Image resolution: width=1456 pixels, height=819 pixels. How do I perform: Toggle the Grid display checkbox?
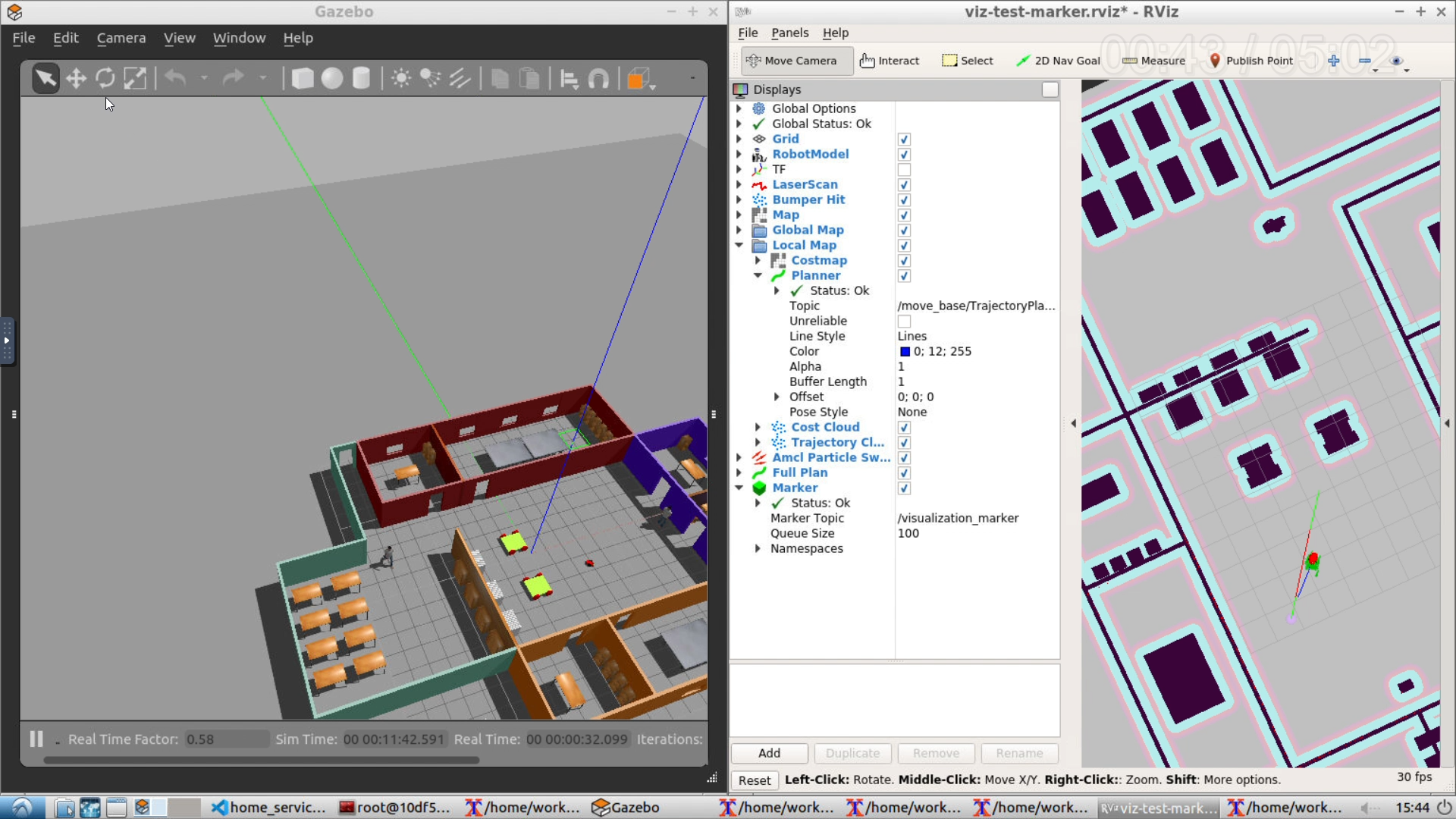pos(904,139)
